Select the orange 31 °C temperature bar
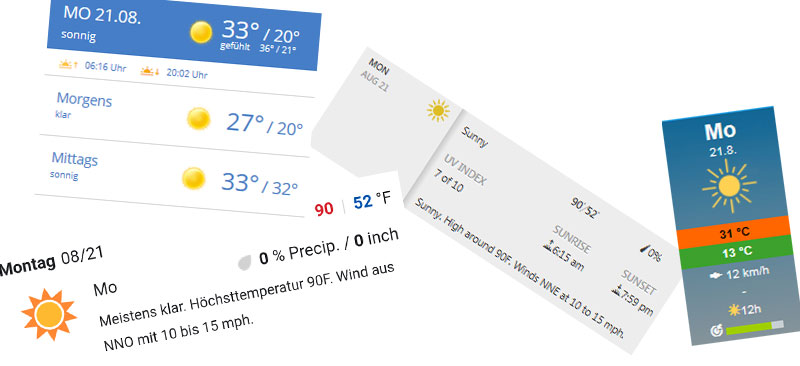The width and height of the screenshot is (800, 366). (734, 233)
